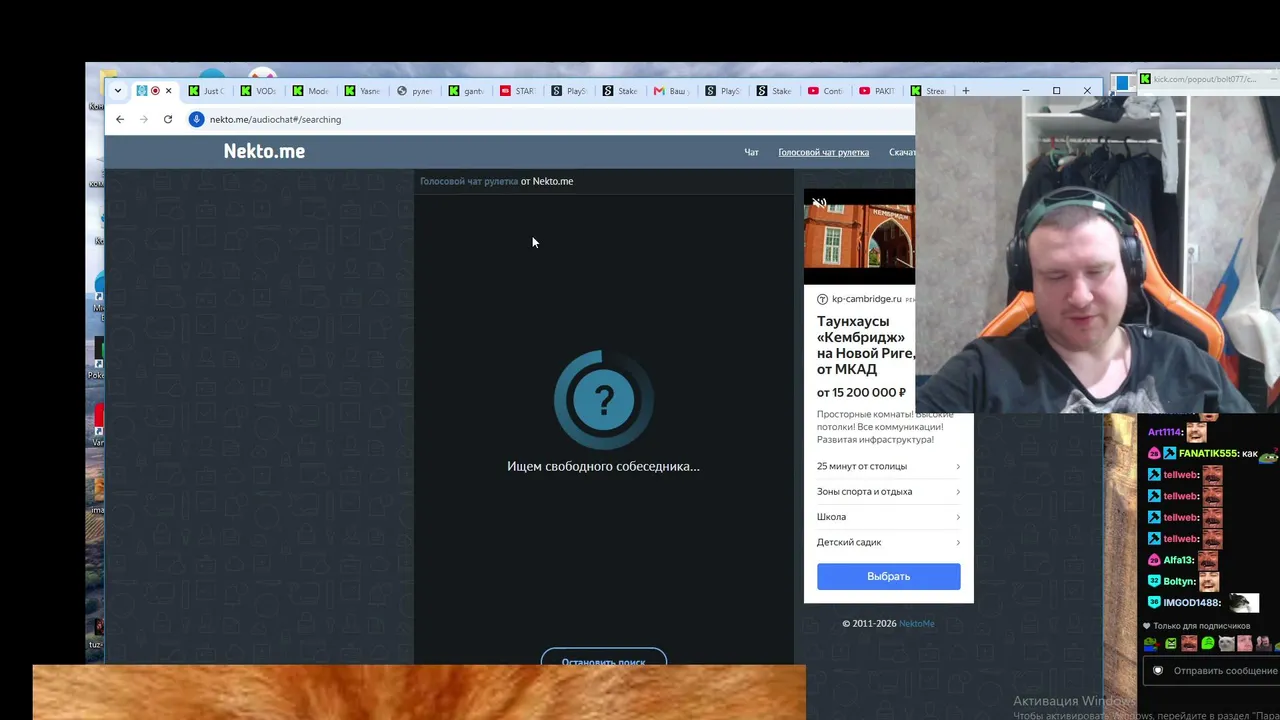Click the ad price 'от 15 200 000 ₽'

coord(861,392)
